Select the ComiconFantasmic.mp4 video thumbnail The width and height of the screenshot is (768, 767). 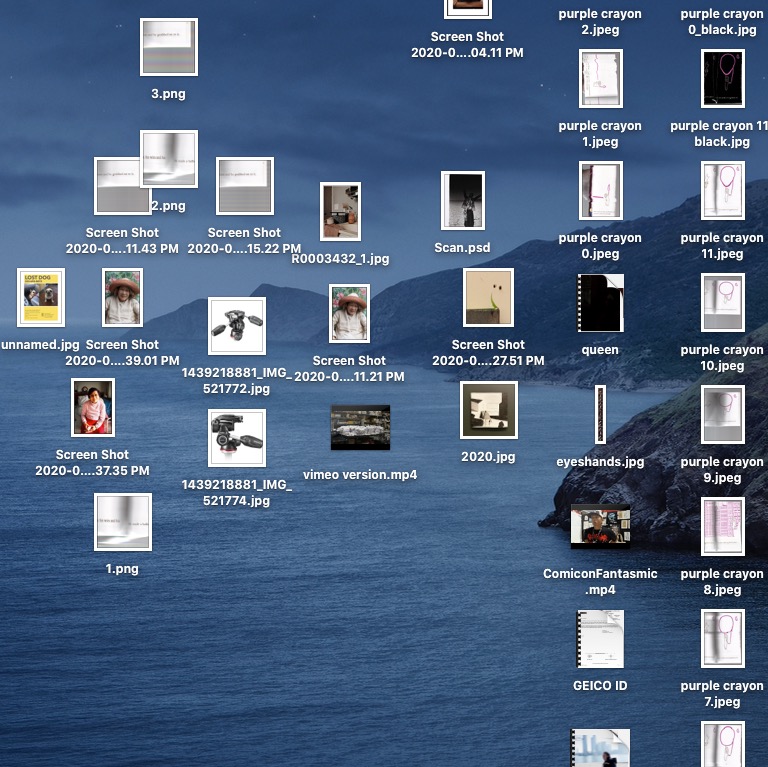click(x=600, y=526)
